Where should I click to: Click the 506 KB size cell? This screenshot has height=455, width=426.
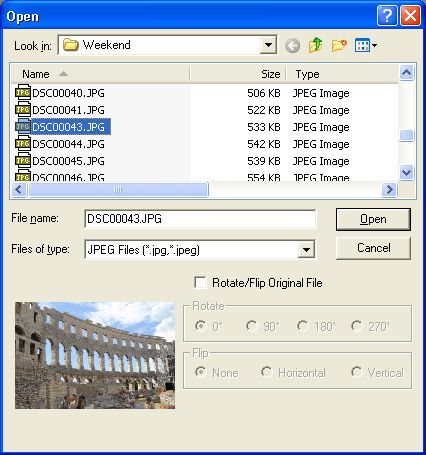264,93
